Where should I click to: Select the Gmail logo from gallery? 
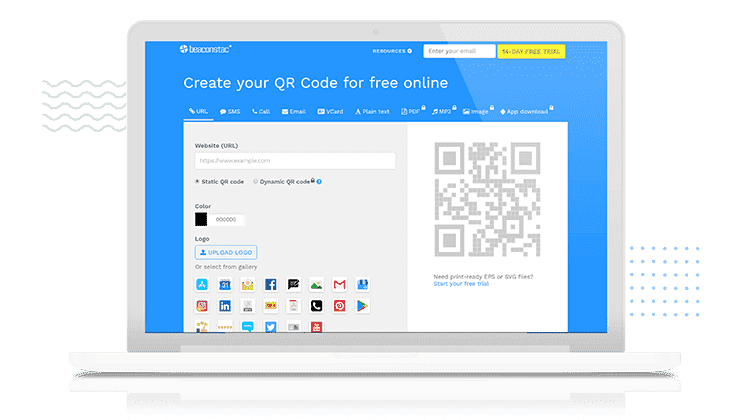click(340, 285)
